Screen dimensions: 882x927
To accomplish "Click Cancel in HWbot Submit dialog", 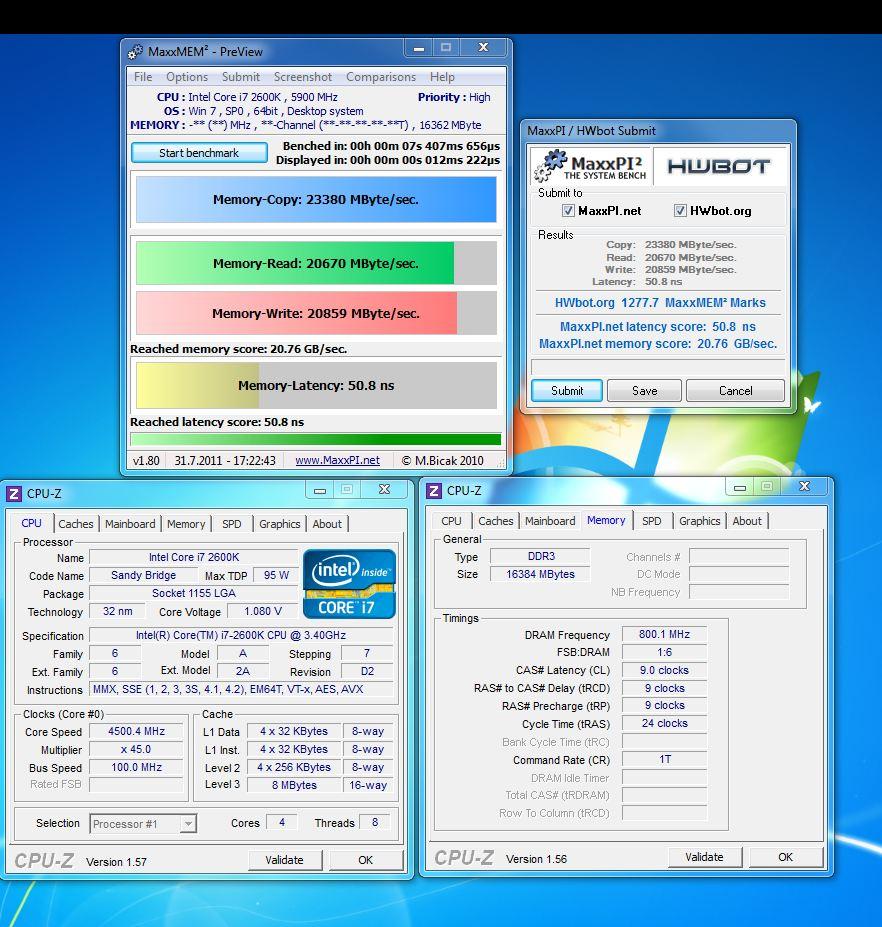I will click(735, 391).
